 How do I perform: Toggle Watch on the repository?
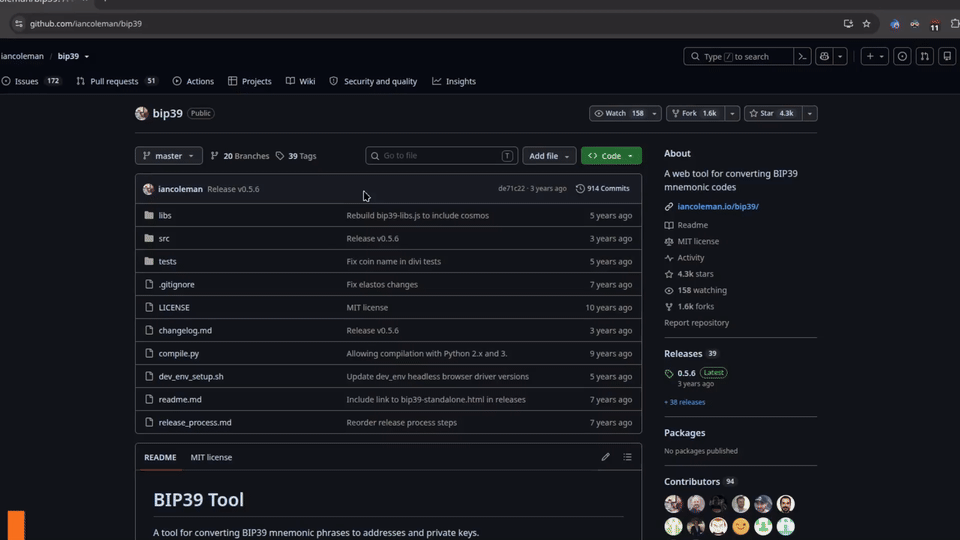[618, 113]
